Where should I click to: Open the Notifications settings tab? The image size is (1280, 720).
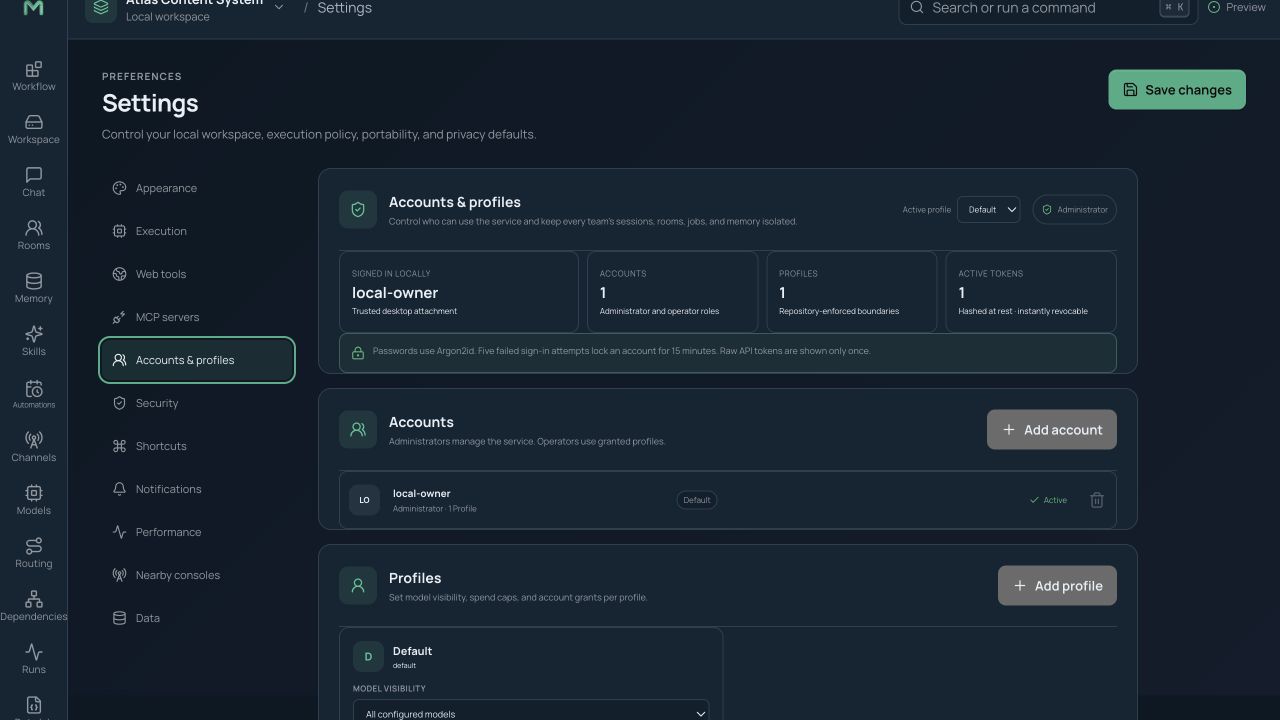(x=197, y=489)
